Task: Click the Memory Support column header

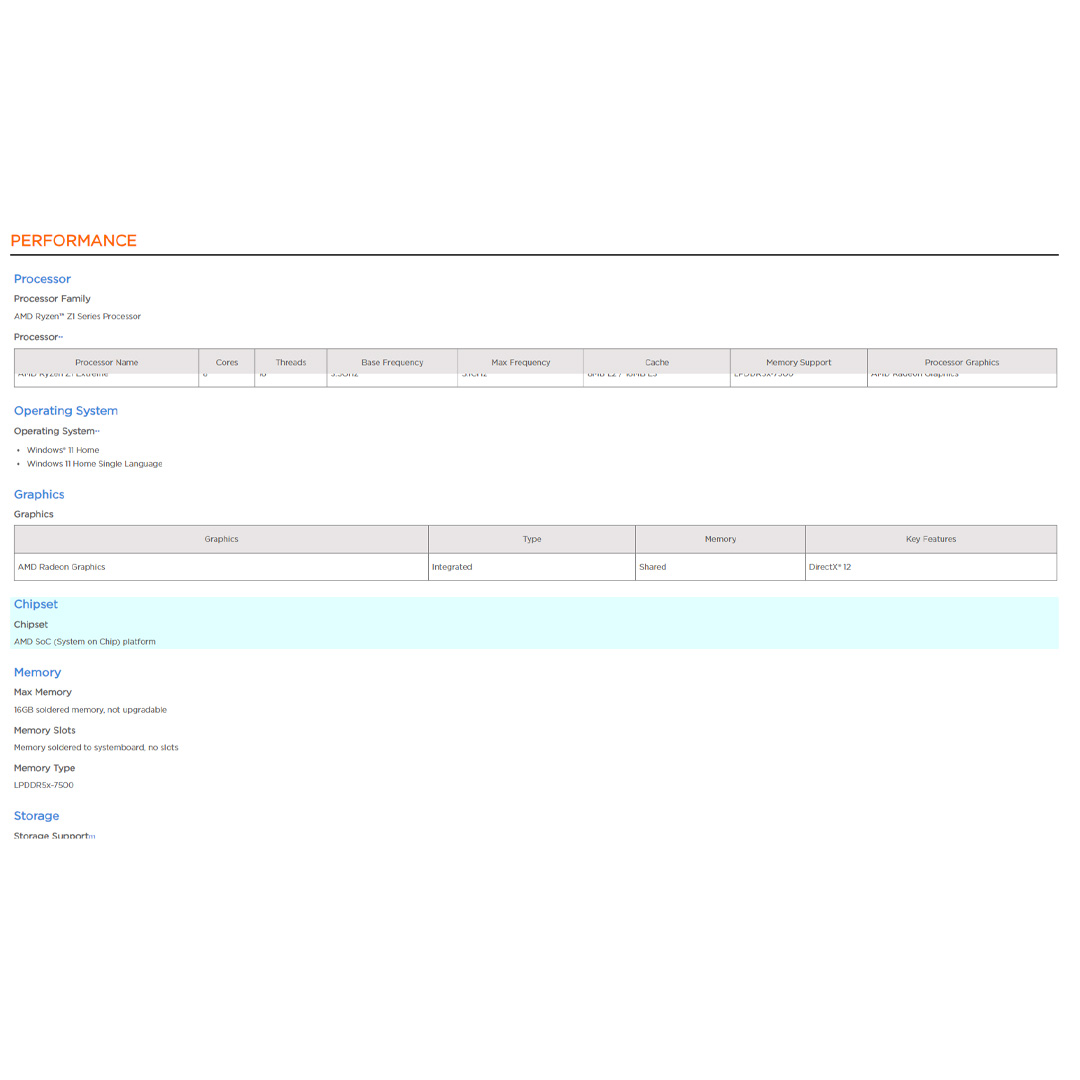Action: coord(798,362)
